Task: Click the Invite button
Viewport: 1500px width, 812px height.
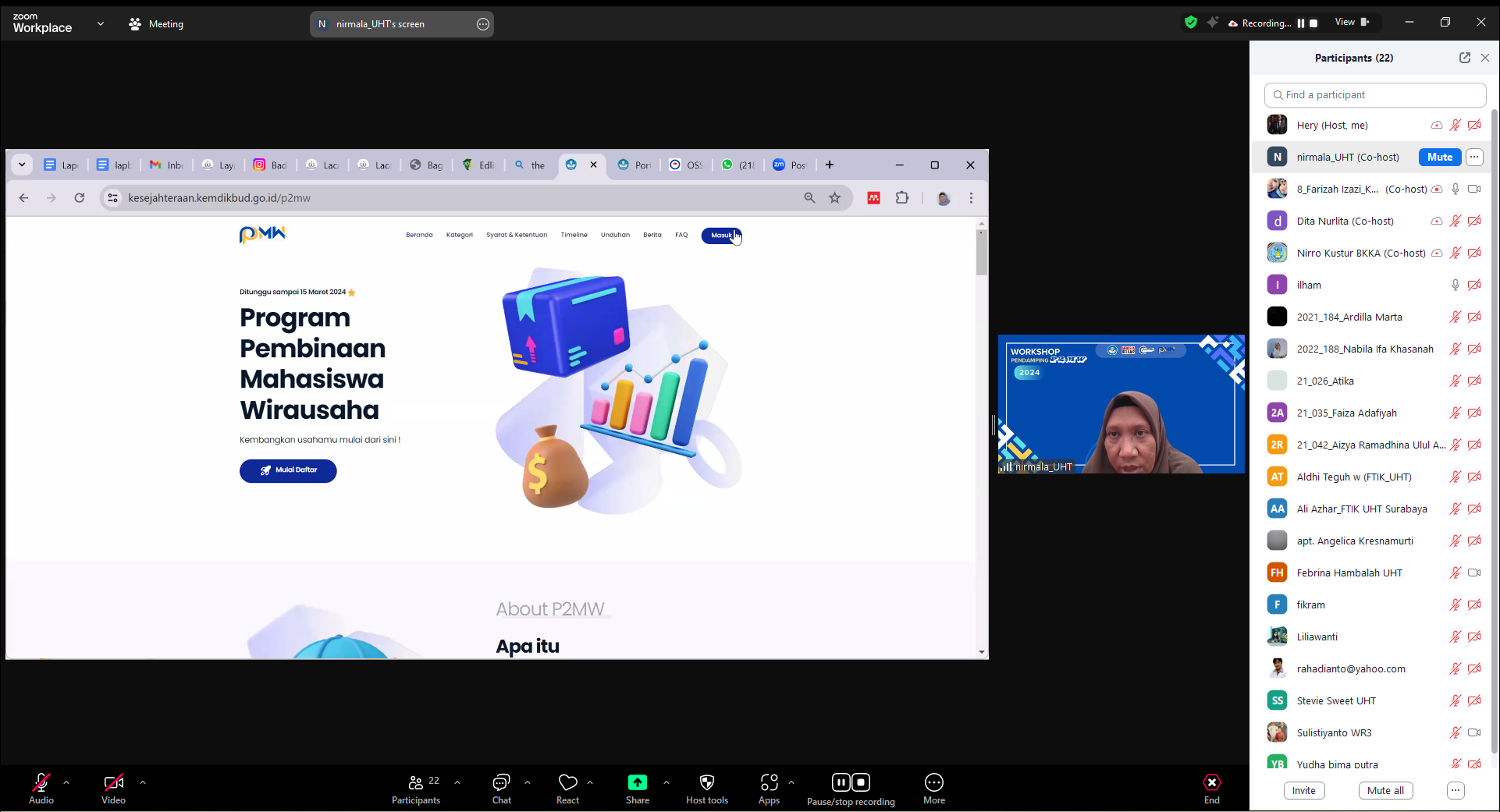Action: (1303, 790)
